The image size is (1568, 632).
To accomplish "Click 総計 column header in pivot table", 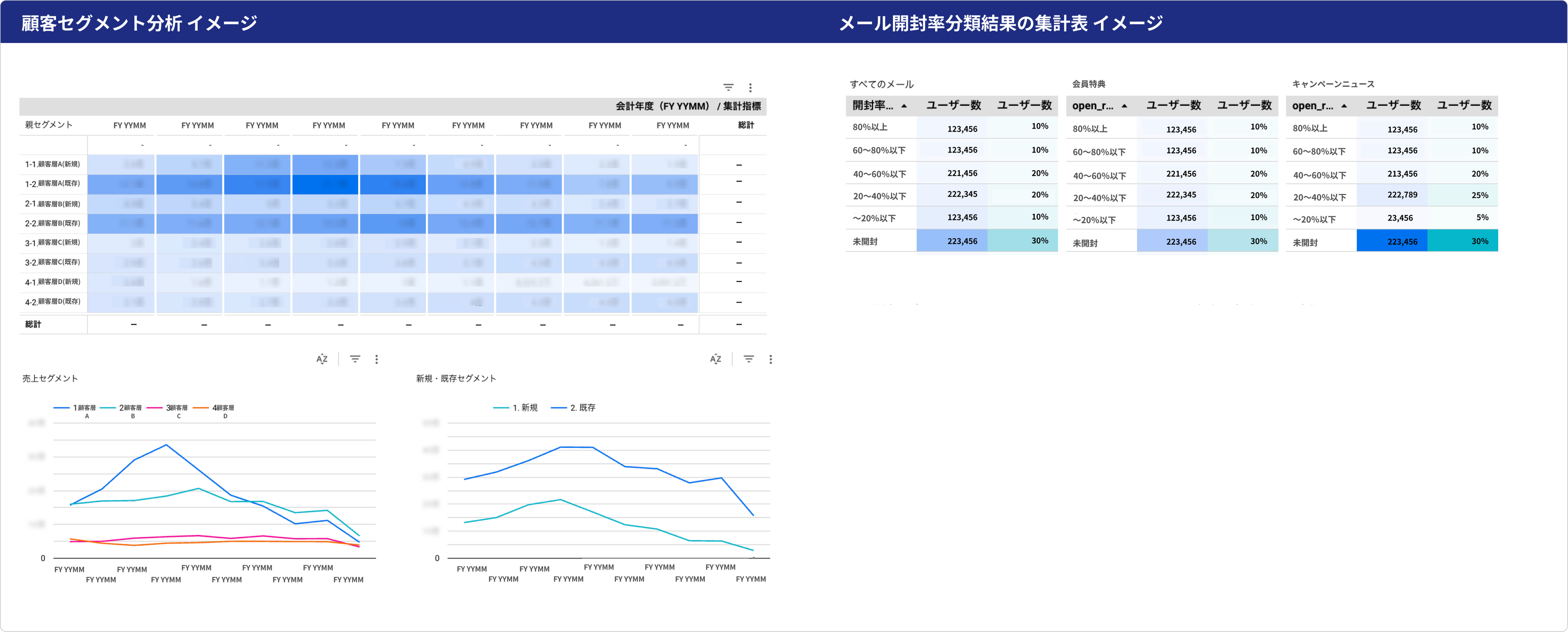I will pos(746,125).
